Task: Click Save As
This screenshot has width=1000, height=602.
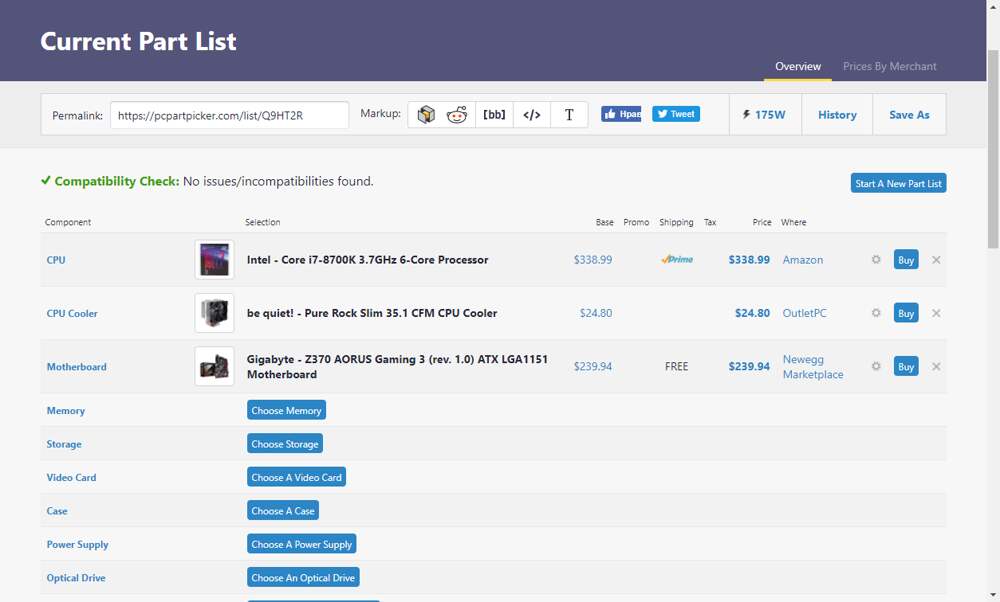Action: (x=909, y=115)
